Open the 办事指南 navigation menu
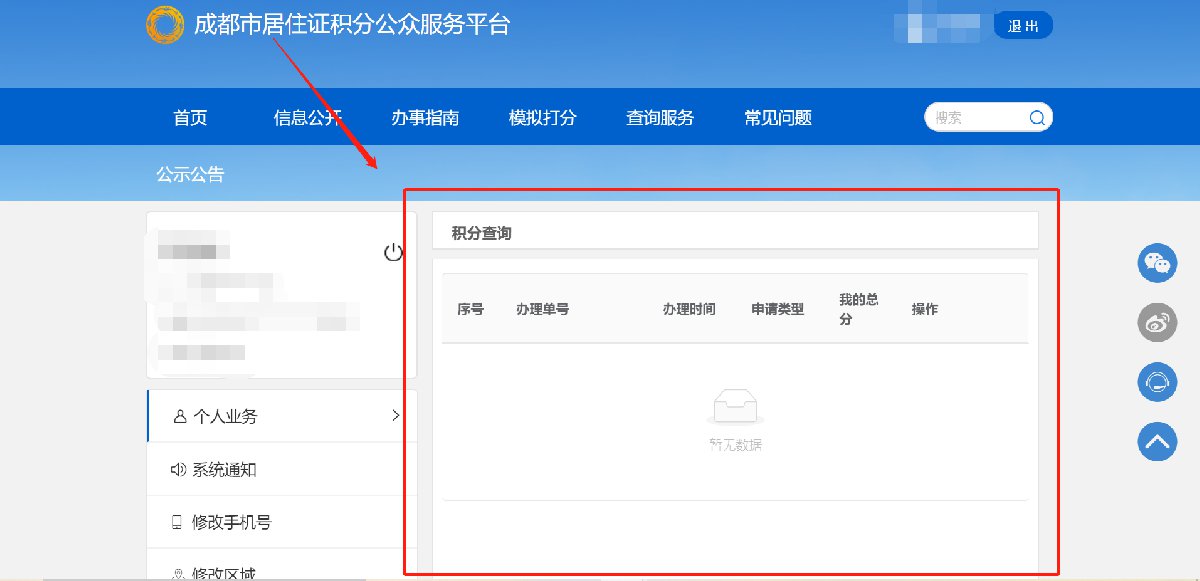1200x581 pixels. pos(425,118)
